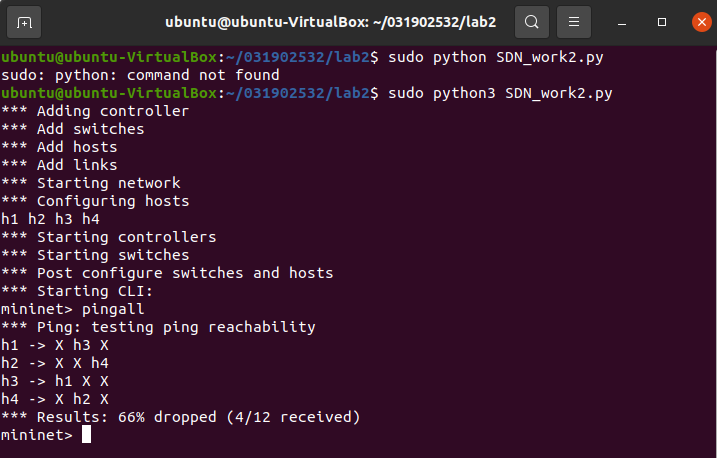Click the sudo python3 SDN_work2.py command
Image resolution: width=717 pixels, height=458 pixels.
coord(500,93)
